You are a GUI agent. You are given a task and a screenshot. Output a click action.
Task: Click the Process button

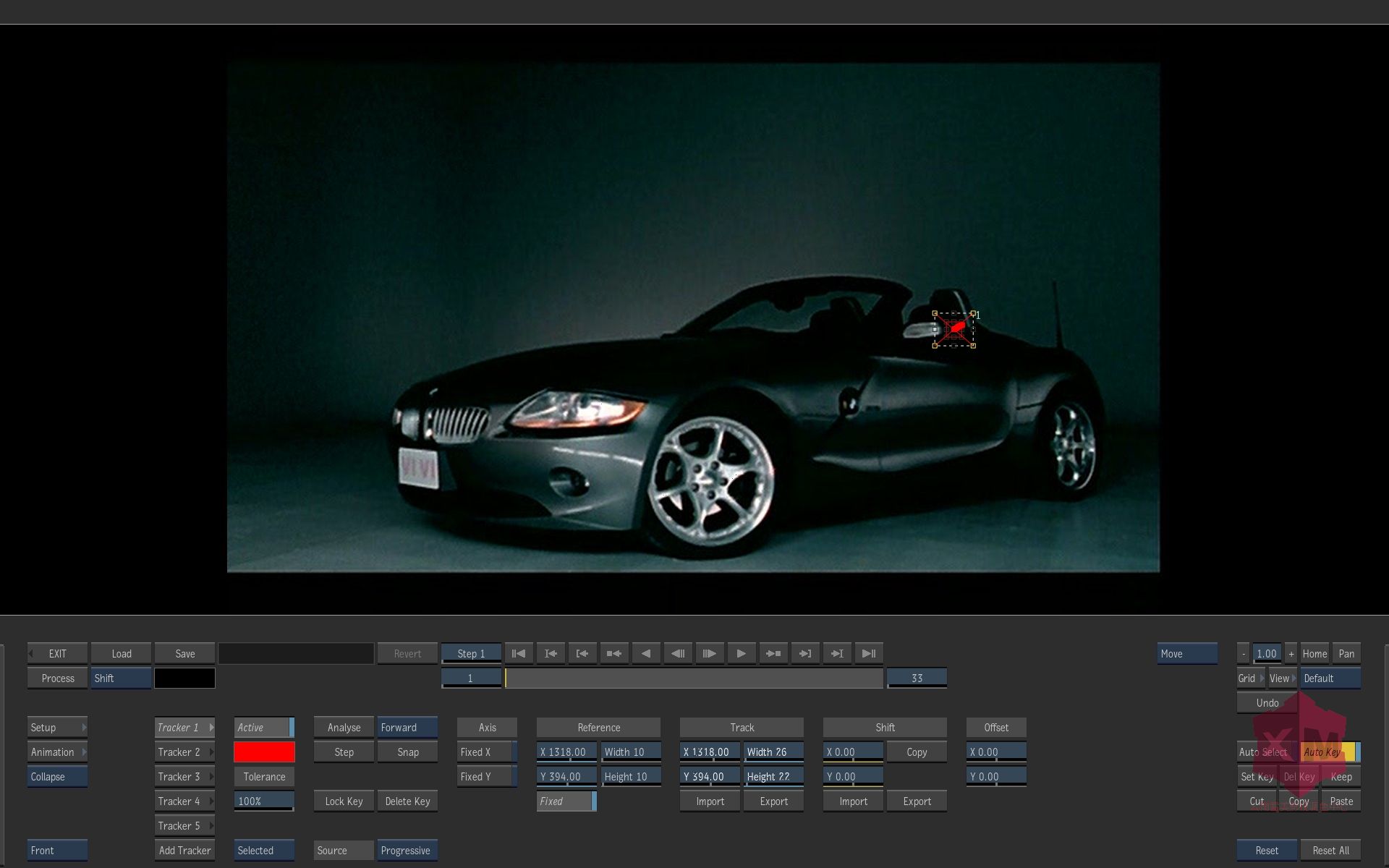pyautogui.click(x=57, y=678)
